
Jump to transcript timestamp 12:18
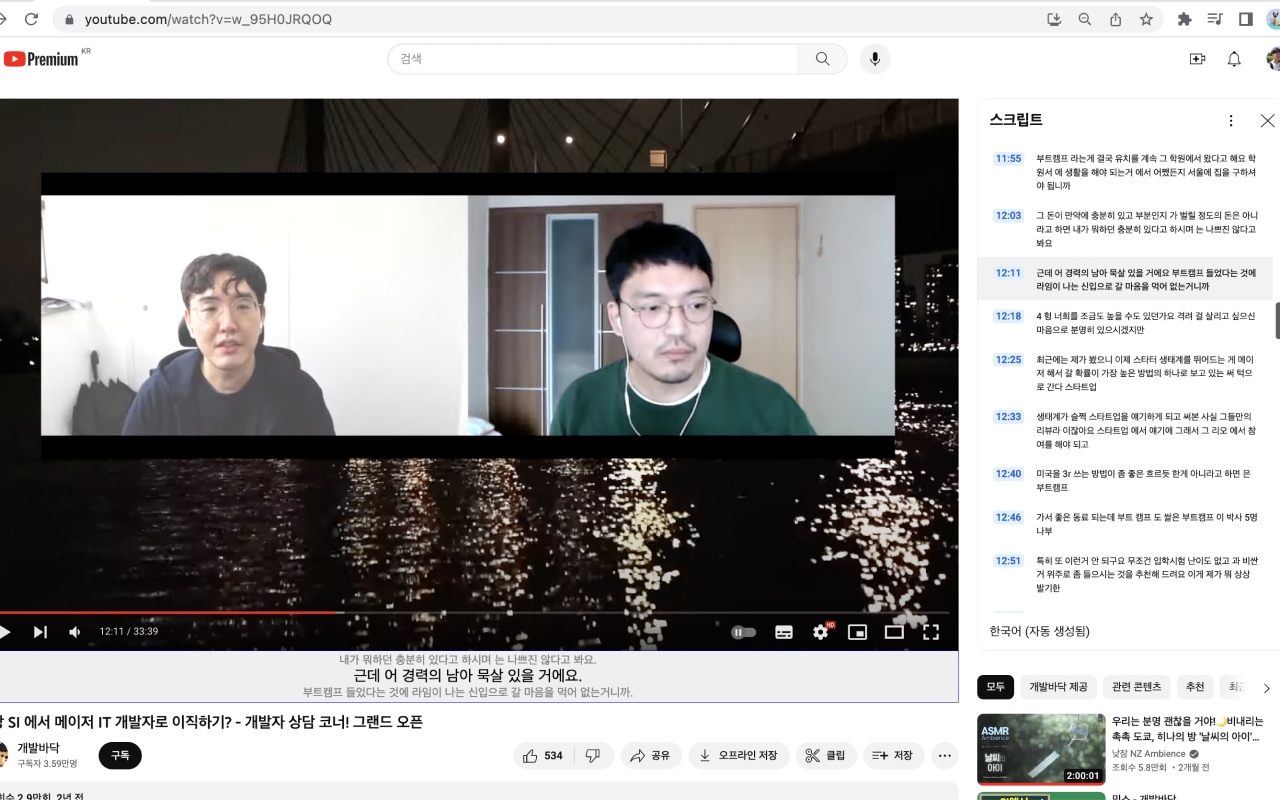pos(1008,316)
